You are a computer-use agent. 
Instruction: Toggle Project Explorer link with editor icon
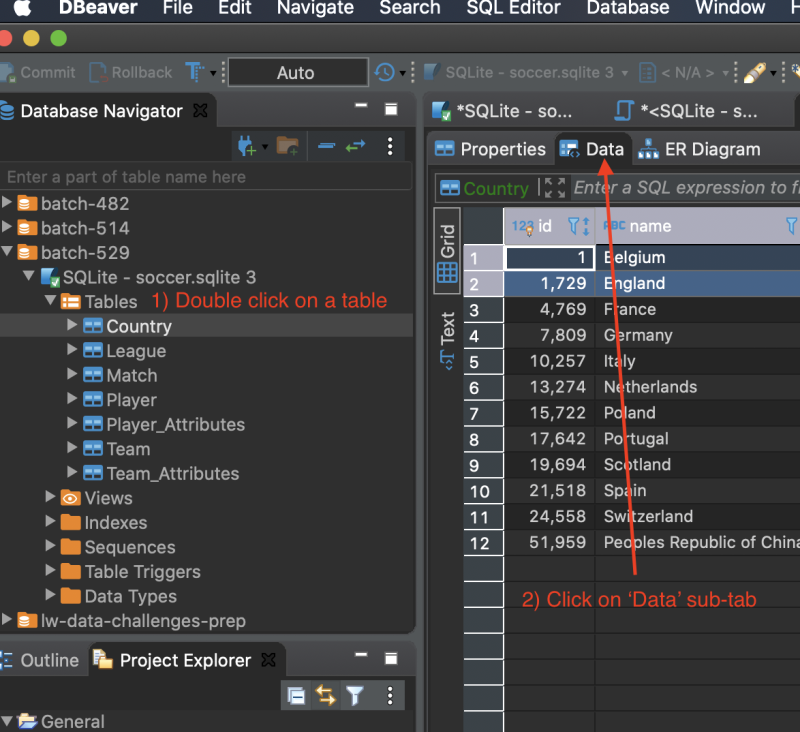click(x=326, y=695)
